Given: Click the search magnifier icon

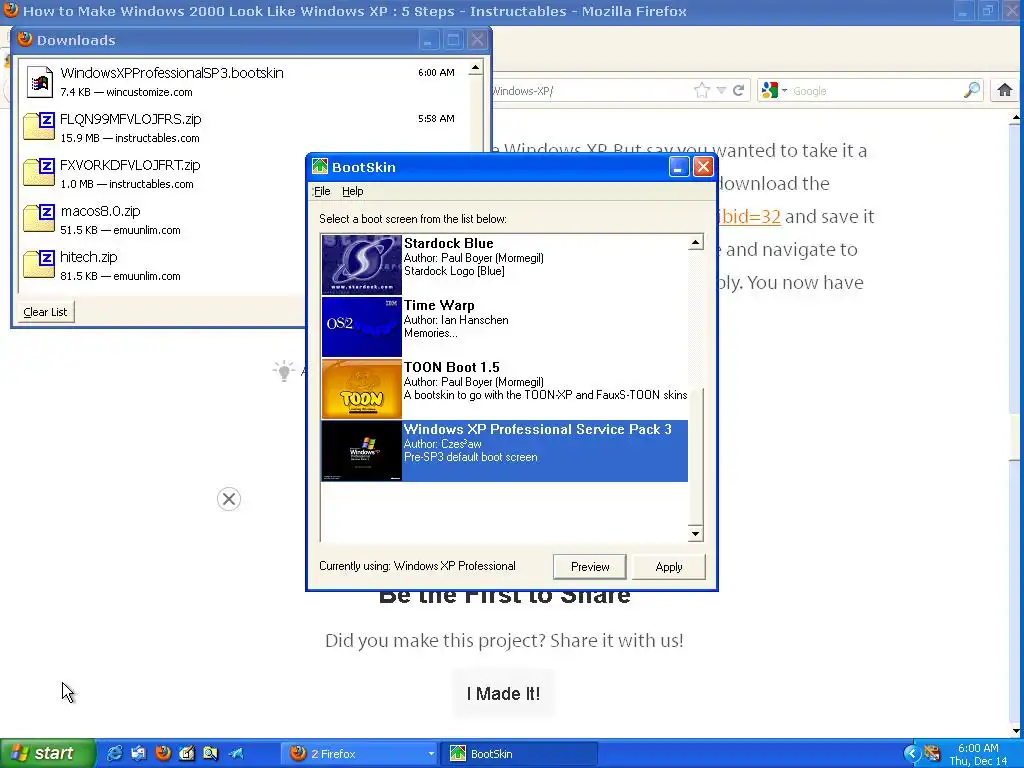Looking at the screenshot, I should pyautogui.click(x=972, y=90).
